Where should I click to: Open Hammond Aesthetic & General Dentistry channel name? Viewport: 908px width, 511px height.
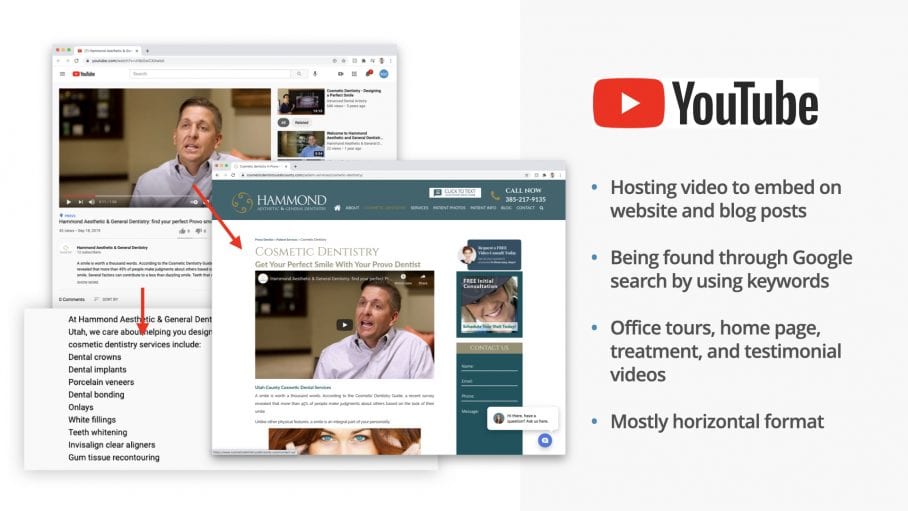[x=112, y=247]
